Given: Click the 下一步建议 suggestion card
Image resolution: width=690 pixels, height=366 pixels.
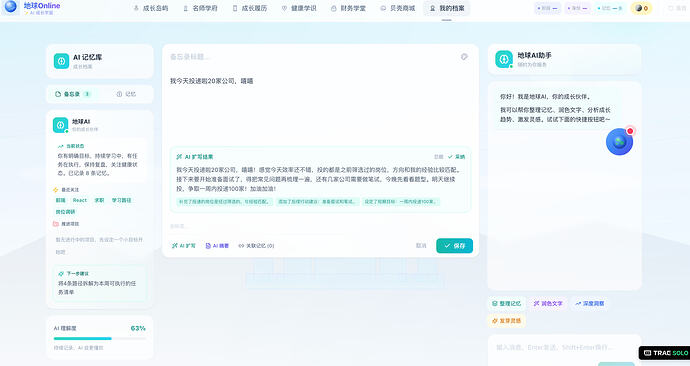Looking at the screenshot, I should (x=100, y=283).
